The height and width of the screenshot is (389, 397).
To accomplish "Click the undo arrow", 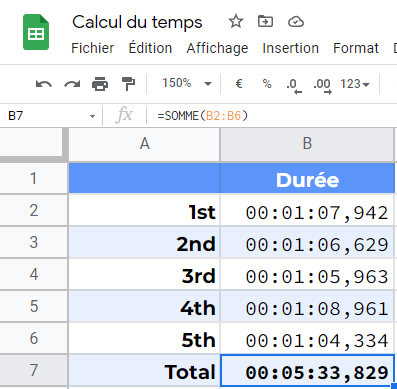I will pos(44,84).
